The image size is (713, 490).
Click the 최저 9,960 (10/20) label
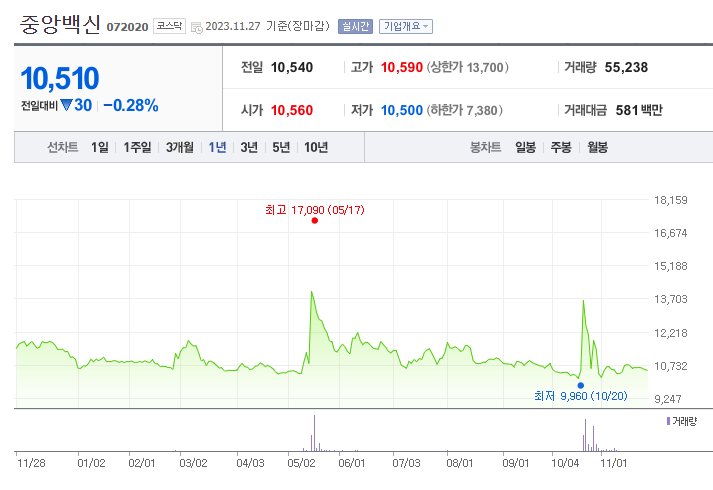[x=581, y=396]
